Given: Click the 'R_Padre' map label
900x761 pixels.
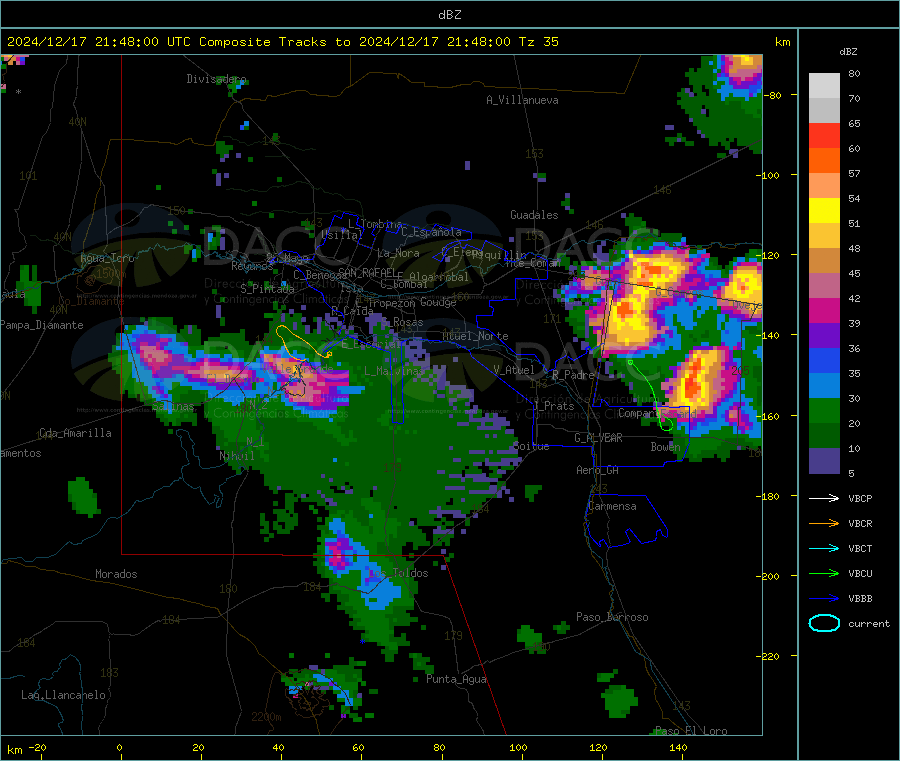Looking at the screenshot, I should [573, 375].
